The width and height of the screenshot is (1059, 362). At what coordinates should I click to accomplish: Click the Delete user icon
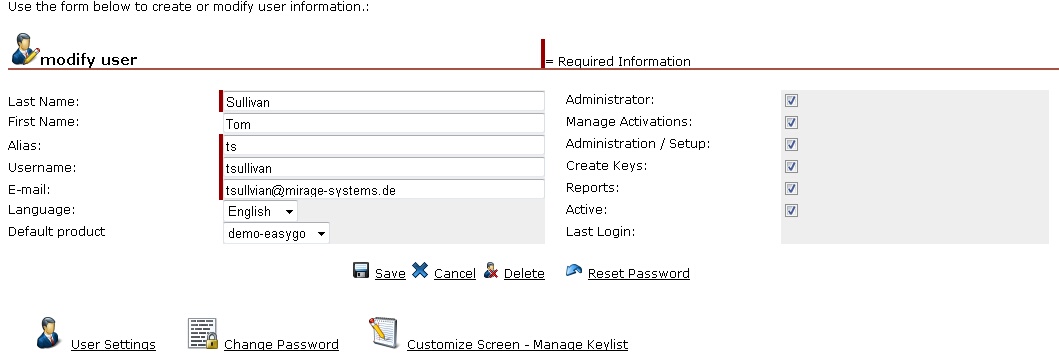point(491,271)
